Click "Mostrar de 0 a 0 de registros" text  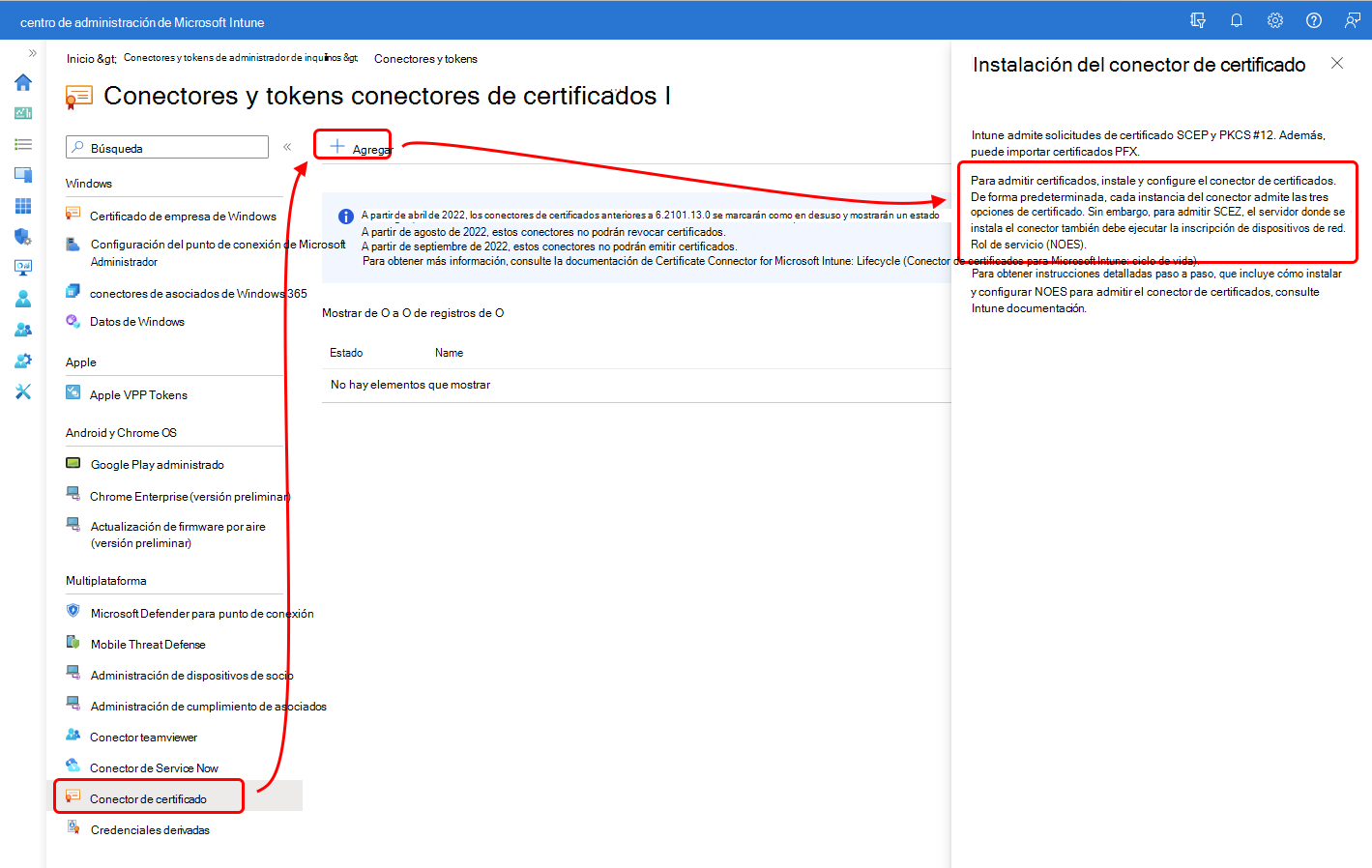point(413,313)
